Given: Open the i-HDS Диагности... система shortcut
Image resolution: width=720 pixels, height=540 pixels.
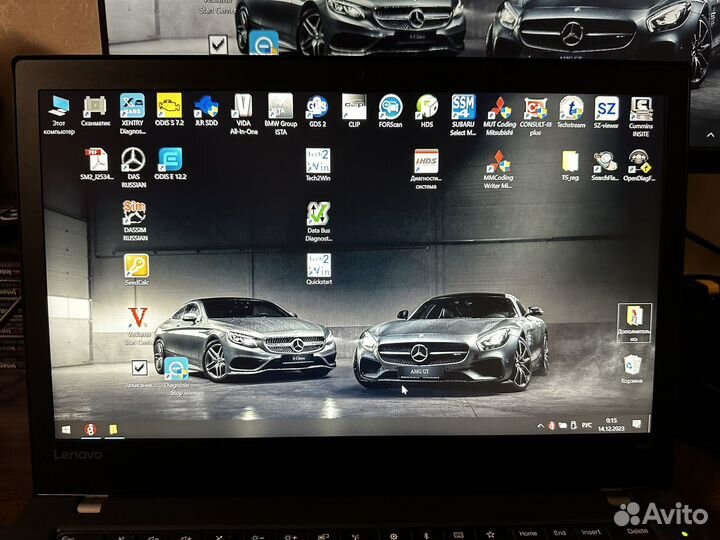Looking at the screenshot, I should pos(426,169).
